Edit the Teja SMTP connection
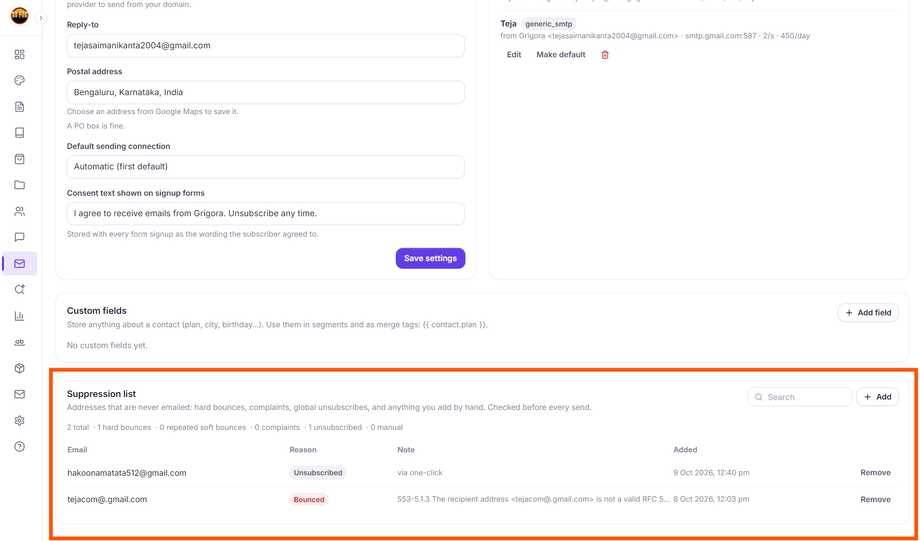The image size is (920, 541). (x=514, y=55)
